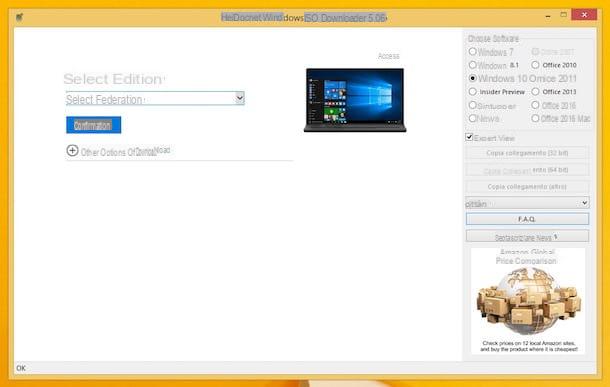Click the HeiDoc app icon in title bar
610x387 pixels.
(x=19, y=17)
